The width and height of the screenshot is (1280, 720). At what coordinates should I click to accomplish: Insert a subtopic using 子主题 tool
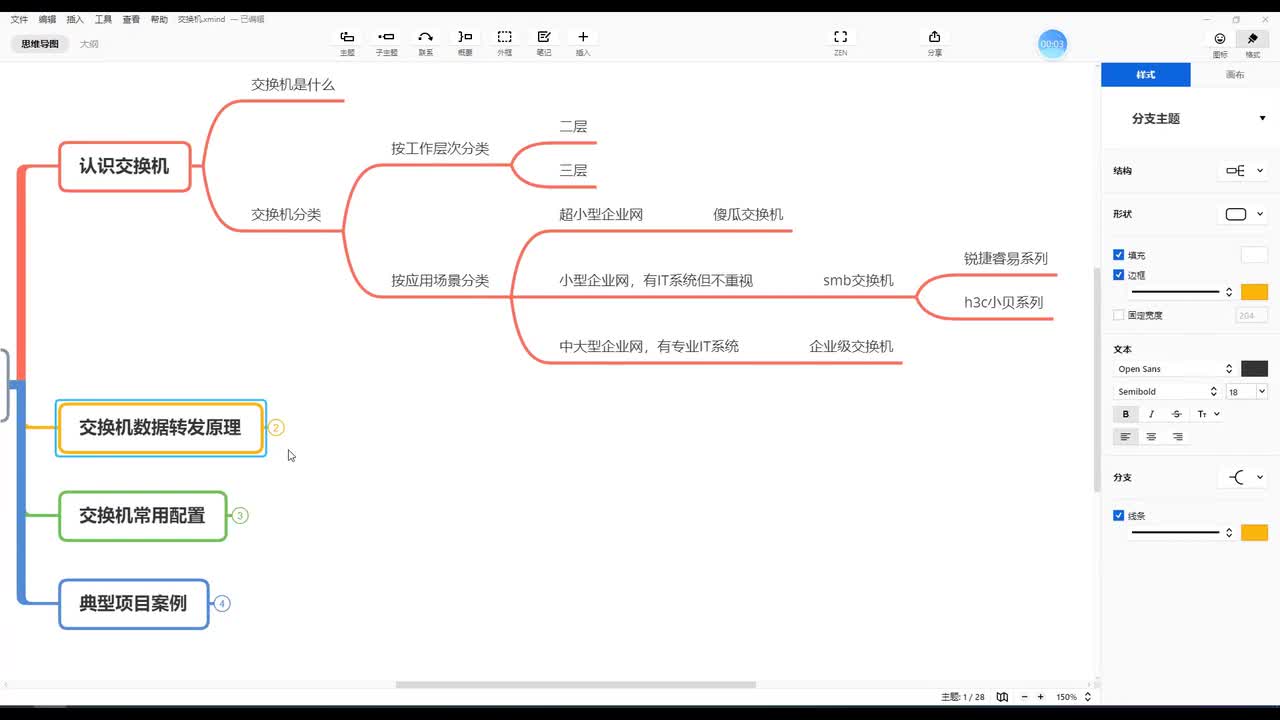(386, 41)
